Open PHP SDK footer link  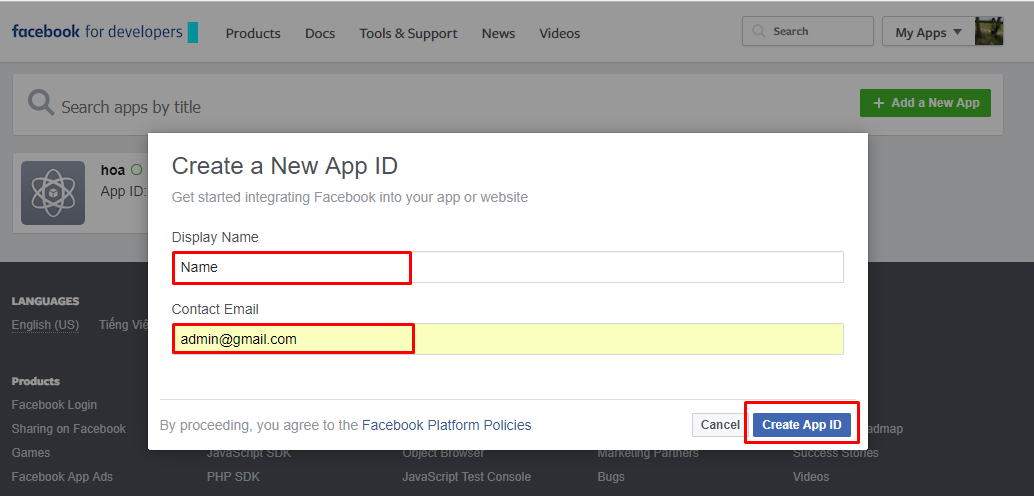233,476
